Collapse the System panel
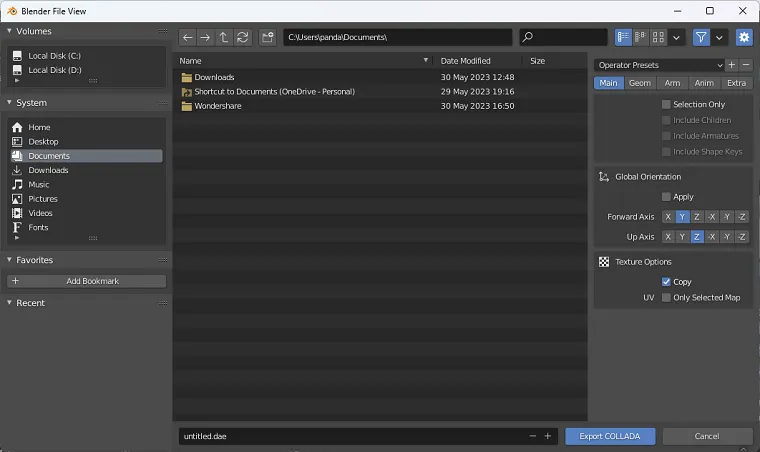This screenshot has width=760, height=452. [9, 103]
